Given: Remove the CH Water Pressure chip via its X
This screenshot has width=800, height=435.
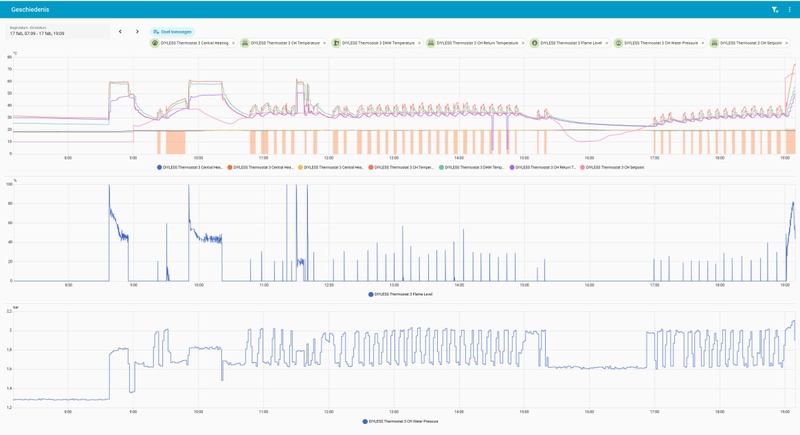Looking at the screenshot, I should tap(703, 43).
